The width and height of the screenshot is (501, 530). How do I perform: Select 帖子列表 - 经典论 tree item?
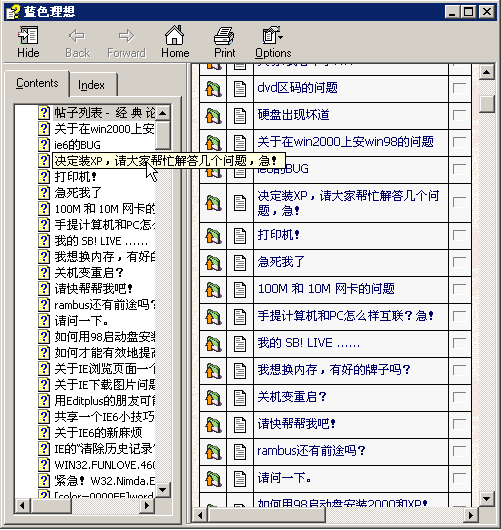(x=105, y=113)
